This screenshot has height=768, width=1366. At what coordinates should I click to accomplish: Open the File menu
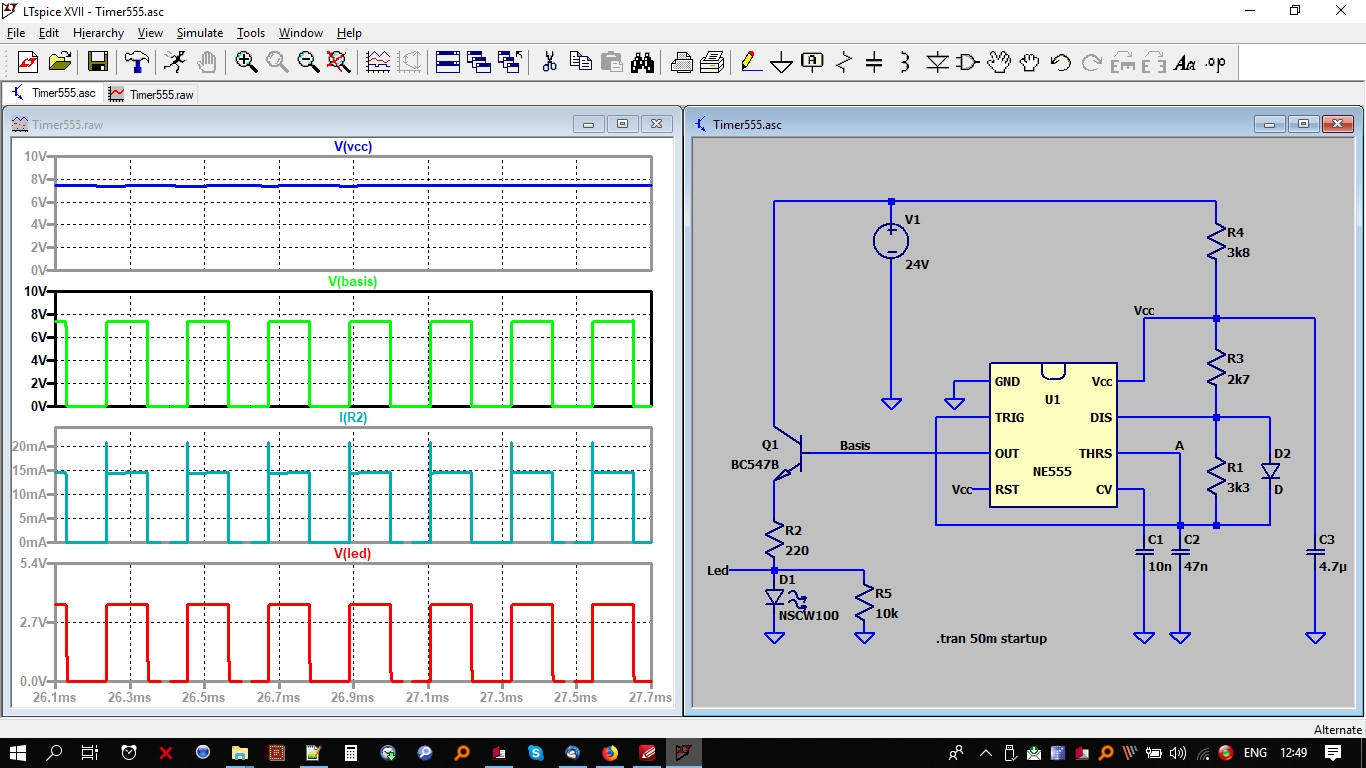16,33
